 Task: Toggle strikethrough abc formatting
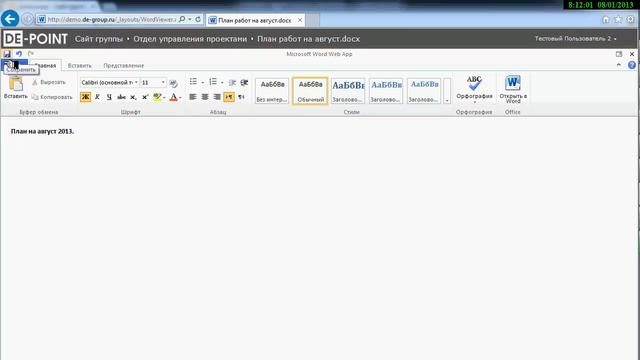click(121, 97)
